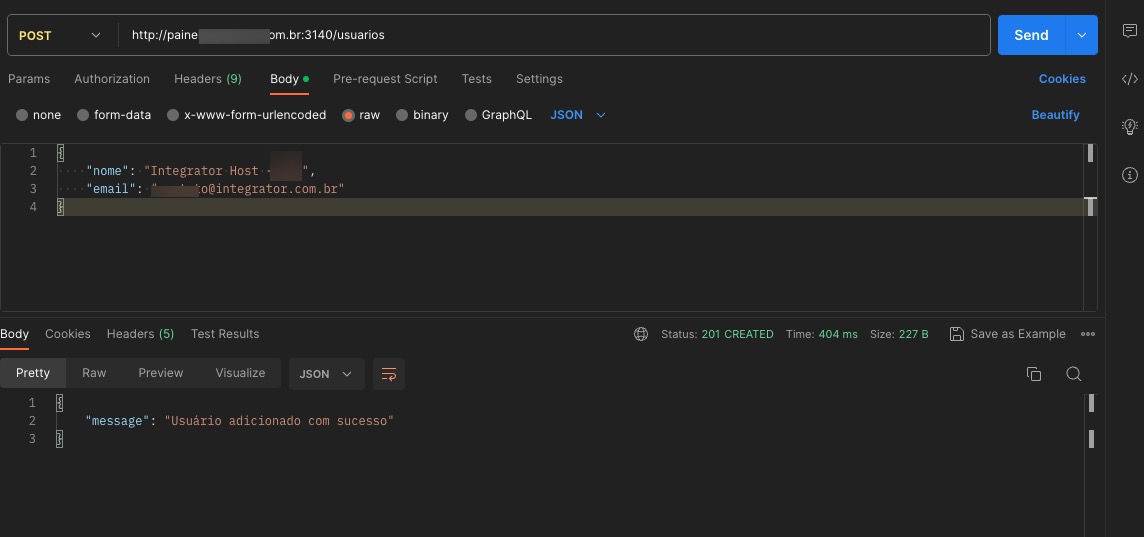
Task: Open the request Settings tab
Action: pyautogui.click(x=539, y=79)
